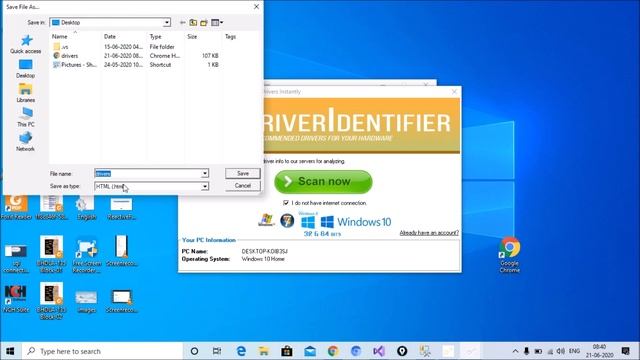The image size is (640, 360).
Task: Select Desktop in the places bar
Action: pyautogui.click(x=26, y=69)
